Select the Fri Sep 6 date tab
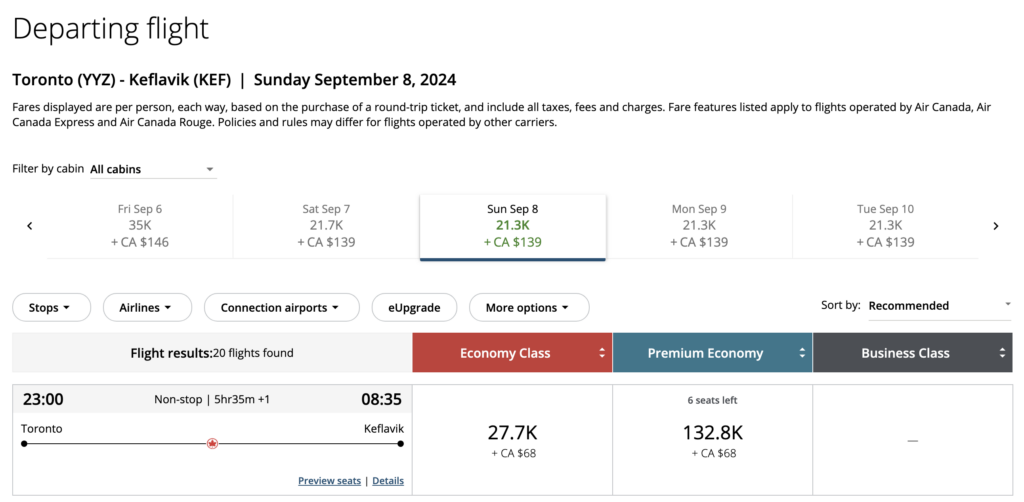Viewport: 1024px width, 502px height. (140, 226)
